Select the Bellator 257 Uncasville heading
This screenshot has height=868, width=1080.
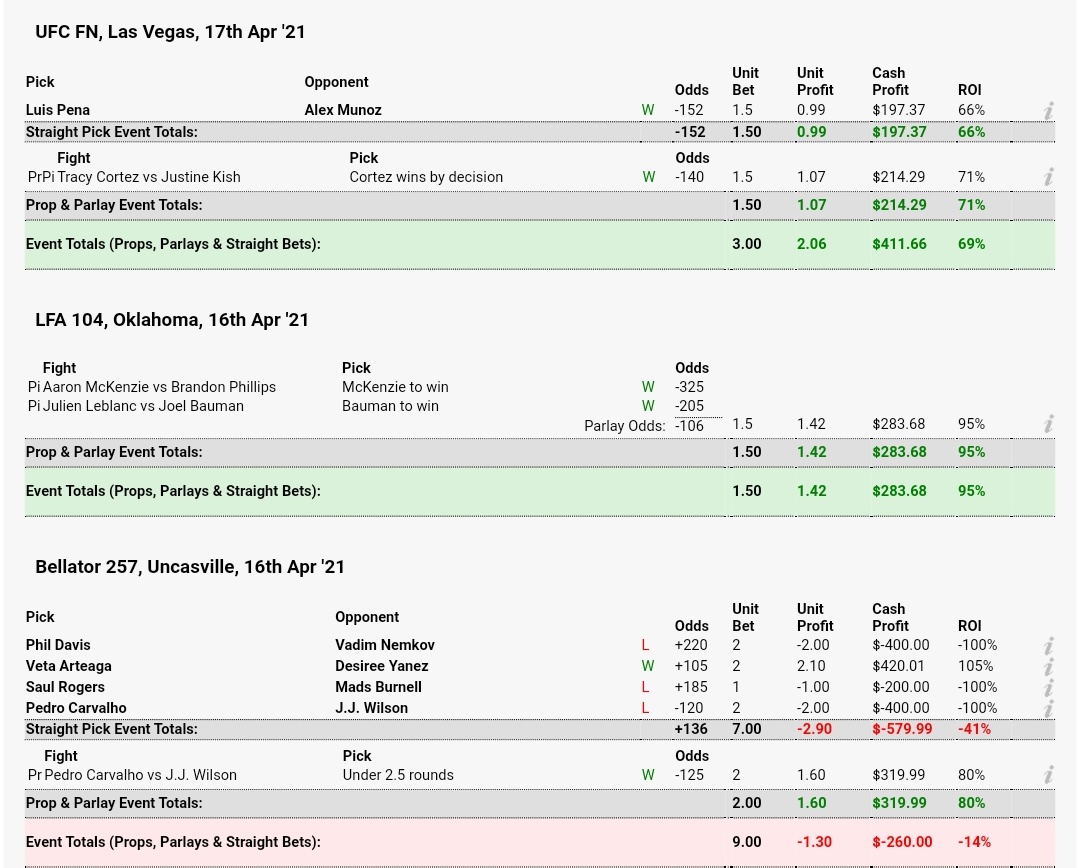(x=189, y=566)
